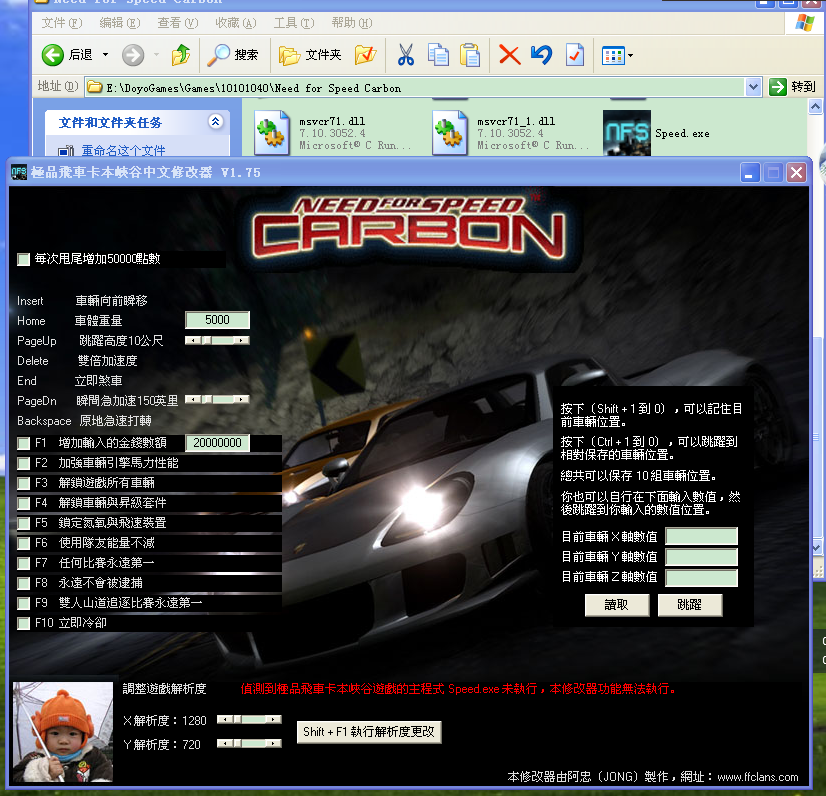Click the 目前車輛 Z 軸數值 input field

click(x=702, y=577)
